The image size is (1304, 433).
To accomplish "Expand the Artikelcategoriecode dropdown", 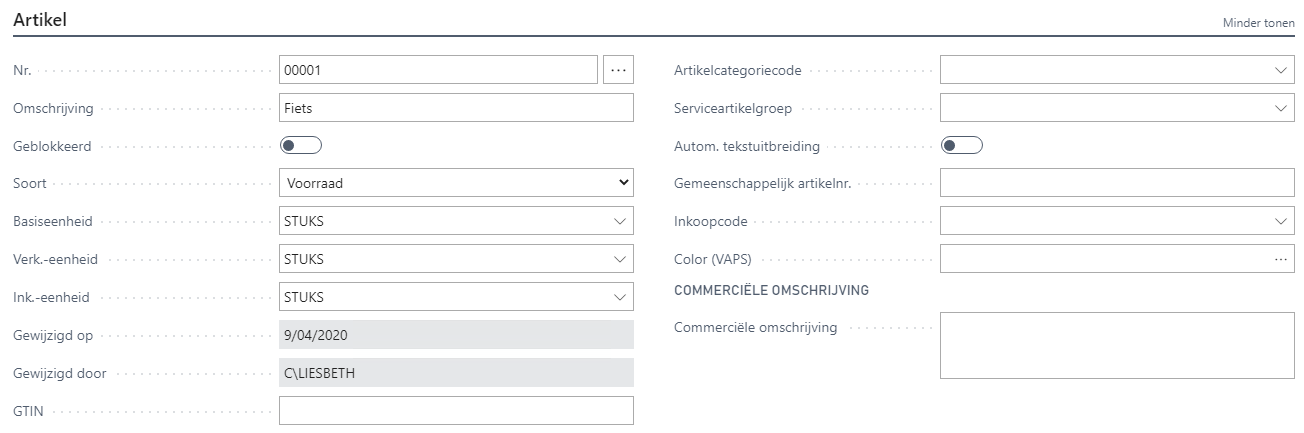I will click(1281, 70).
